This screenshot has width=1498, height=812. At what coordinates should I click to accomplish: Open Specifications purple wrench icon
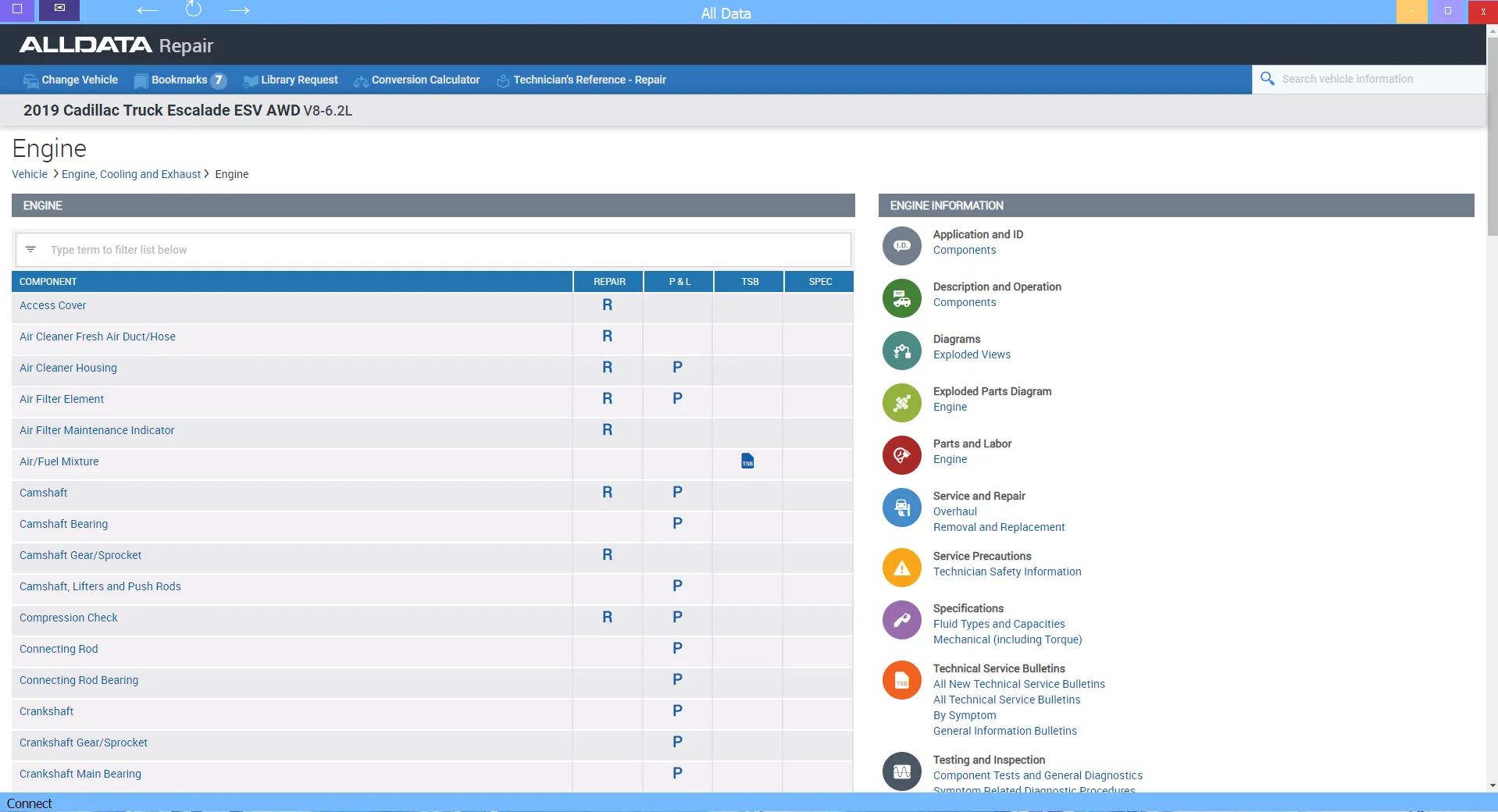click(x=902, y=620)
